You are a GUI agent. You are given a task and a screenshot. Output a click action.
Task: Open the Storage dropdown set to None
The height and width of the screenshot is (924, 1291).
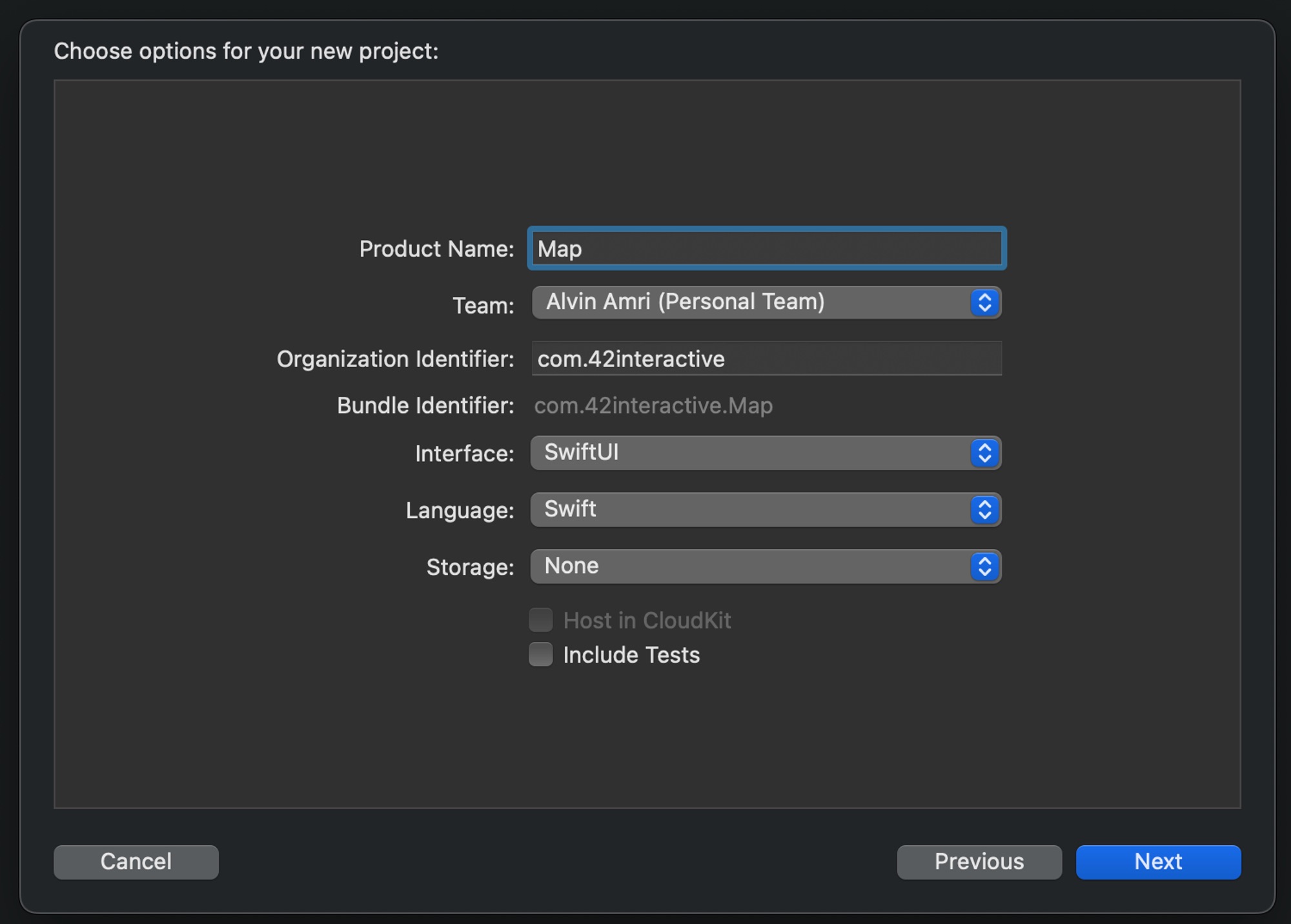click(x=749, y=567)
